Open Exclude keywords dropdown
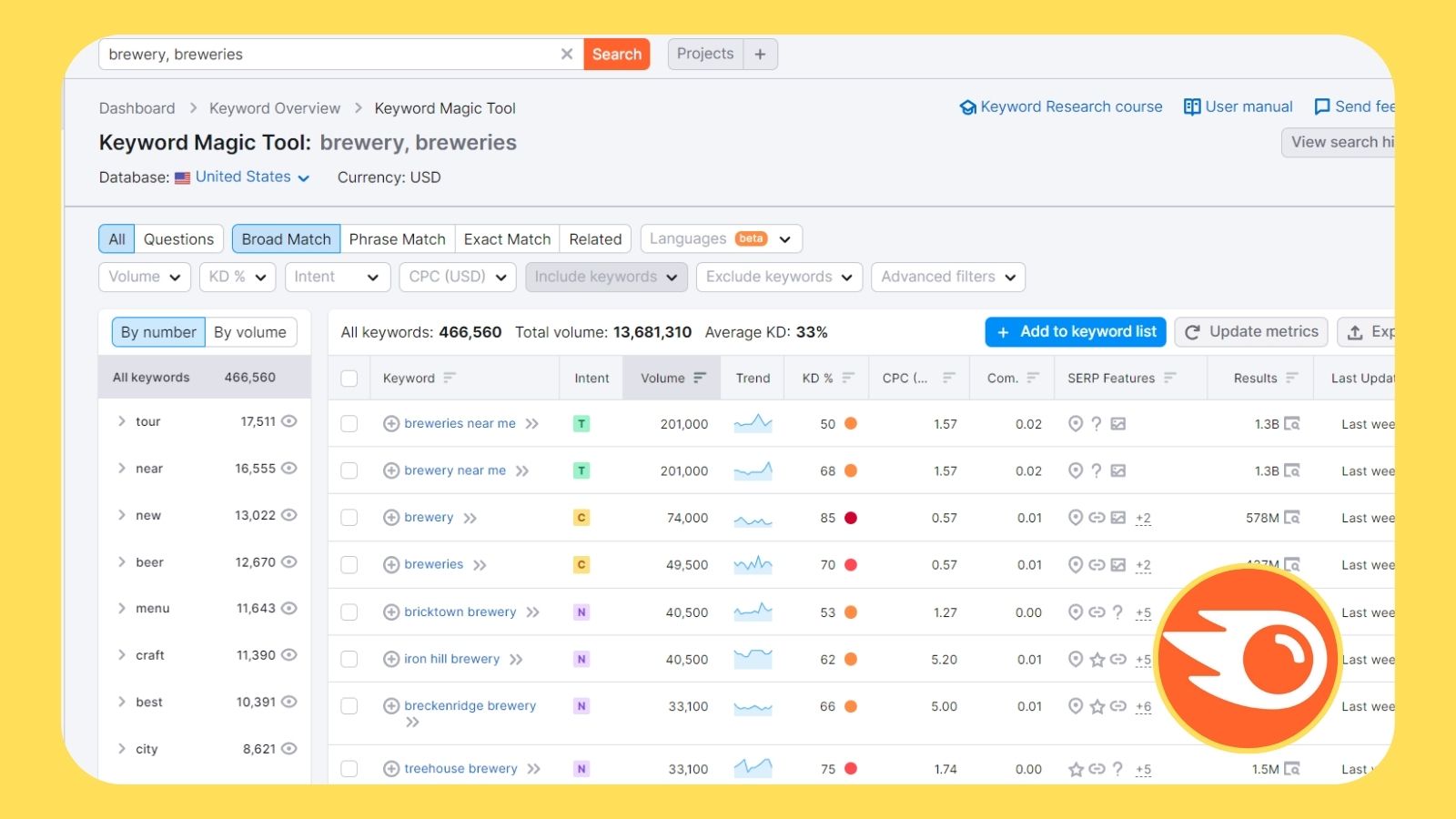Viewport: 1456px width, 819px height. [x=779, y=277]
